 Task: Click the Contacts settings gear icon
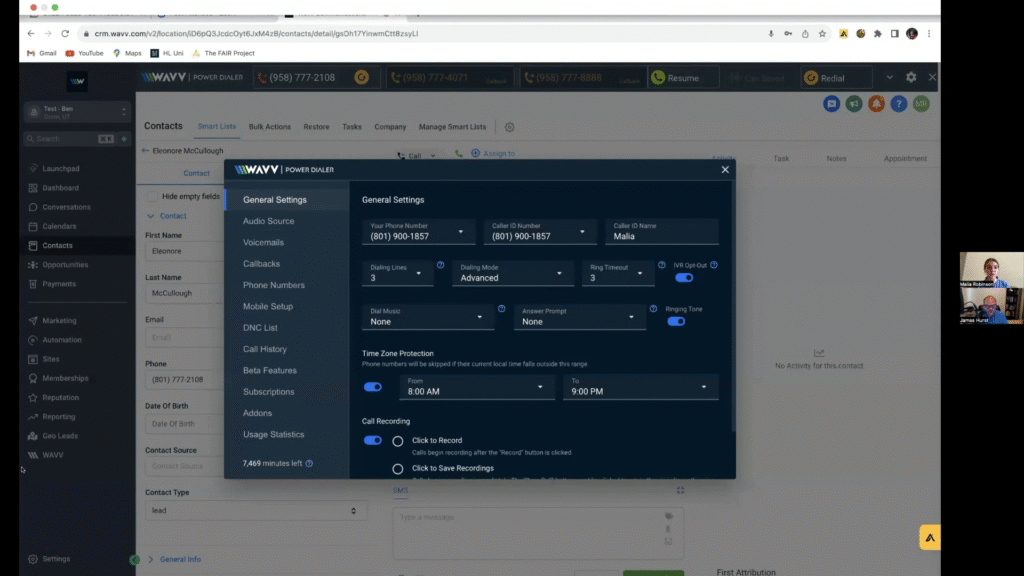coord(509,127)
